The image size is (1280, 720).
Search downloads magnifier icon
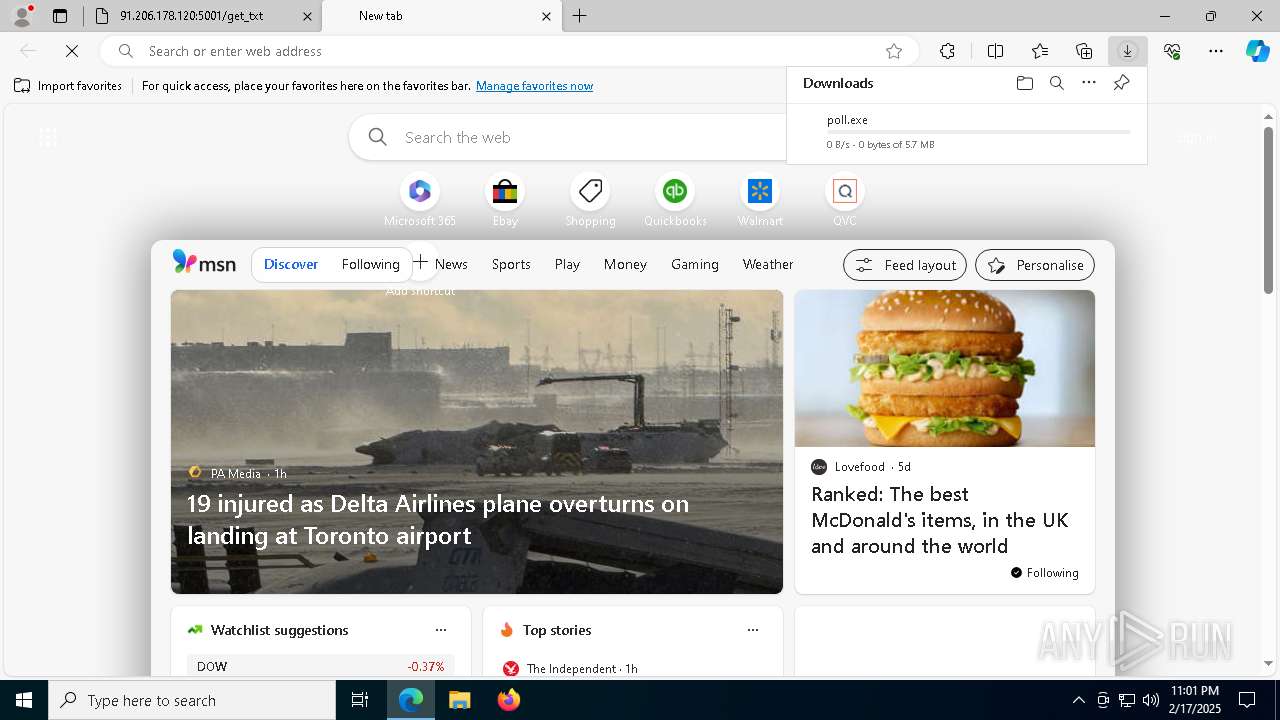(1056, 83)
